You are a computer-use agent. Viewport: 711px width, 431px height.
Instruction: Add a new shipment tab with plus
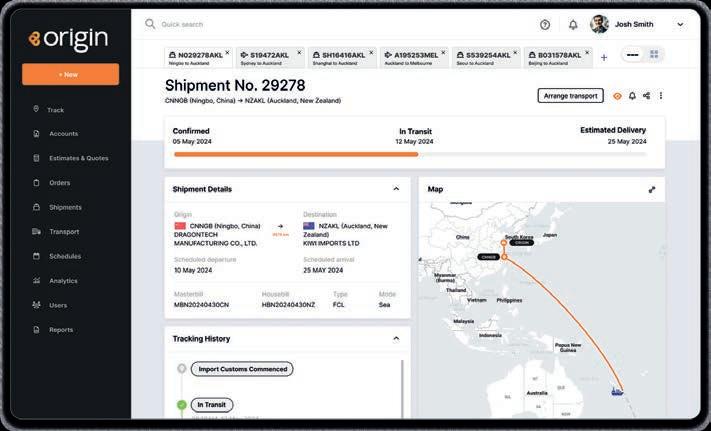(x=603, y=57)
